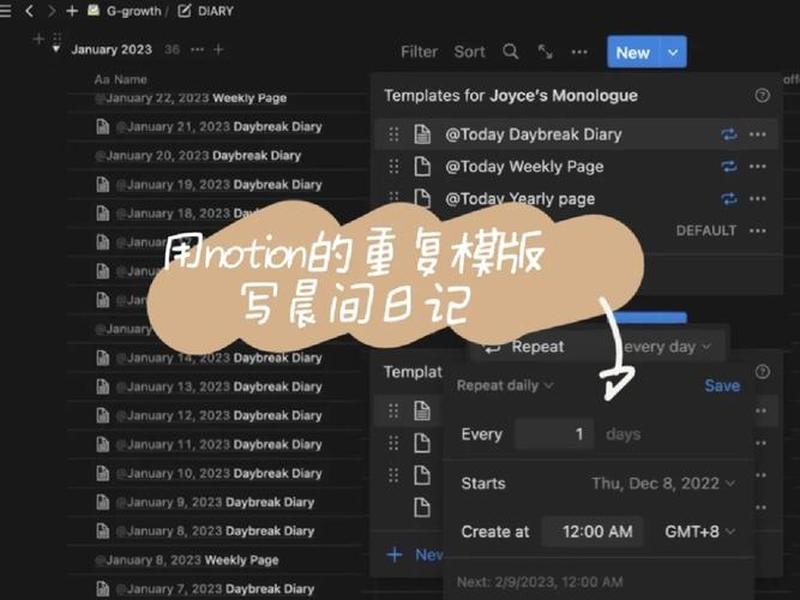Viewport: 800px width, 600px height.
Task: Grab drag handle of Daybreak Diary template
Action: click(x=393, y=134)
